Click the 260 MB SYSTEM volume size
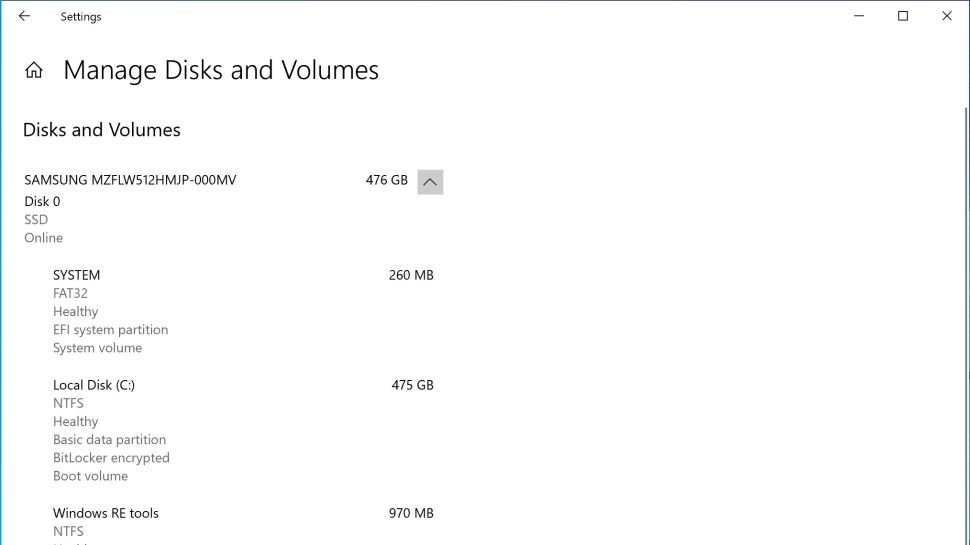This screenshot has width=970, height=545. pyautogui.click(x=411, y=275)
